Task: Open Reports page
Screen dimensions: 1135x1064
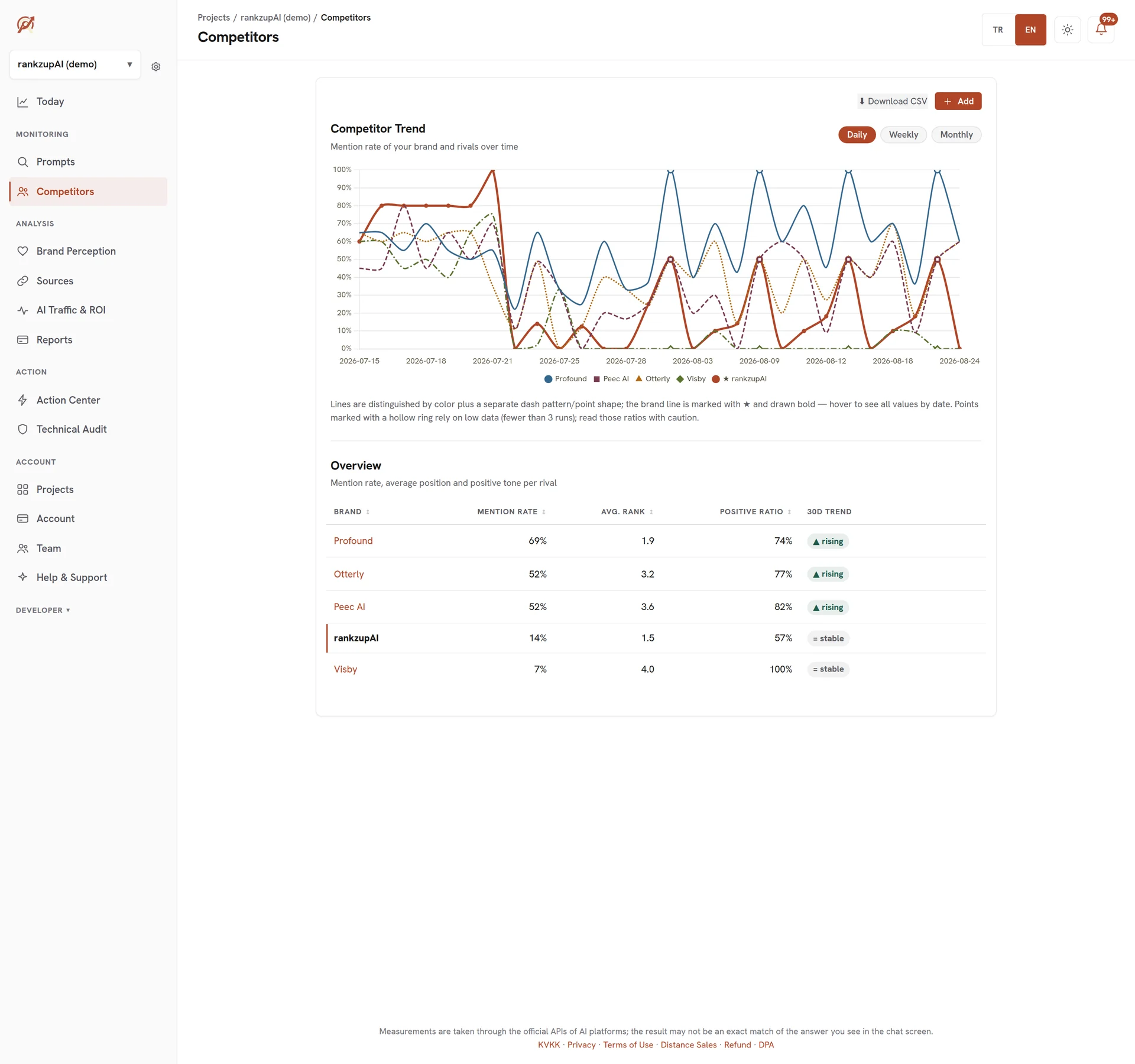Action: (x=88, y=340)
